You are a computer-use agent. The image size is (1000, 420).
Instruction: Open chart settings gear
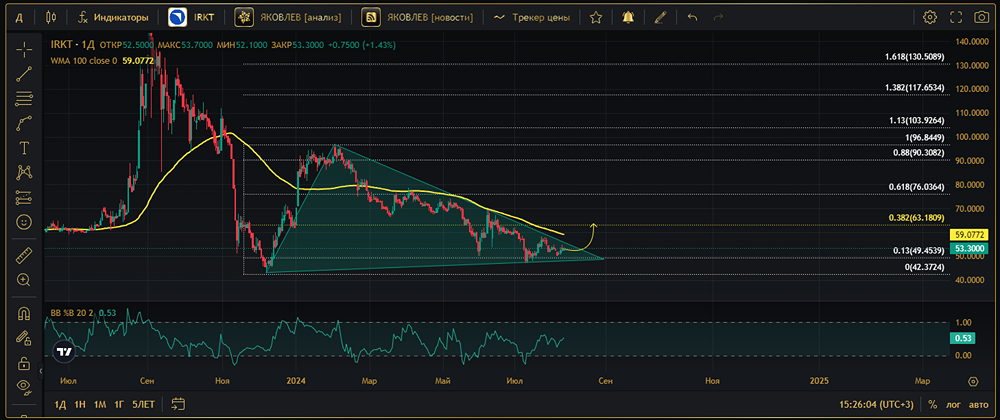(x=930, y=17)
